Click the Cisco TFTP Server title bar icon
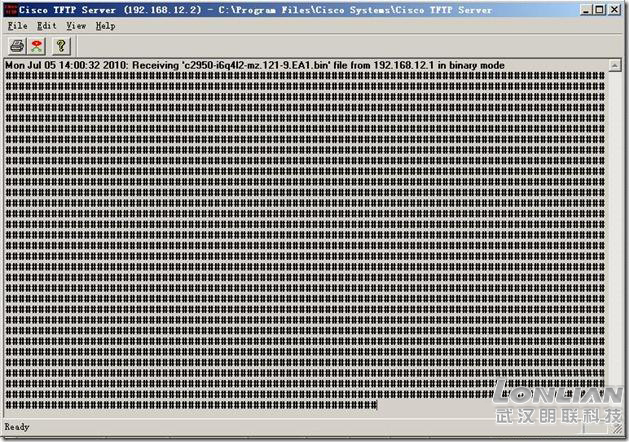Screen dimensions: 629x442 (x=11, y=10)
